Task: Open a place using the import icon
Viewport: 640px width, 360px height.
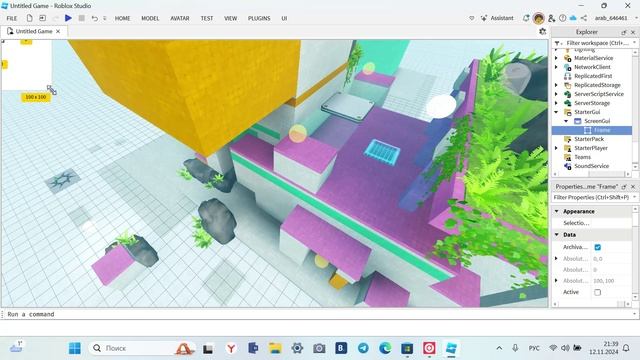Action: point(42,18)
